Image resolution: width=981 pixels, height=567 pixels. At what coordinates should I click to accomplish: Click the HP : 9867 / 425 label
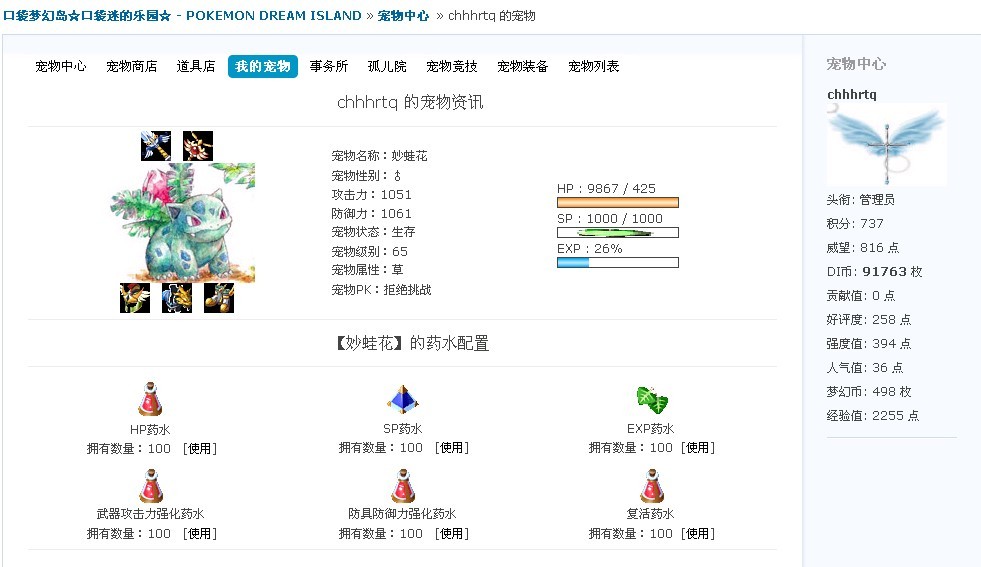pyautogui.click(x=606, y=188)
